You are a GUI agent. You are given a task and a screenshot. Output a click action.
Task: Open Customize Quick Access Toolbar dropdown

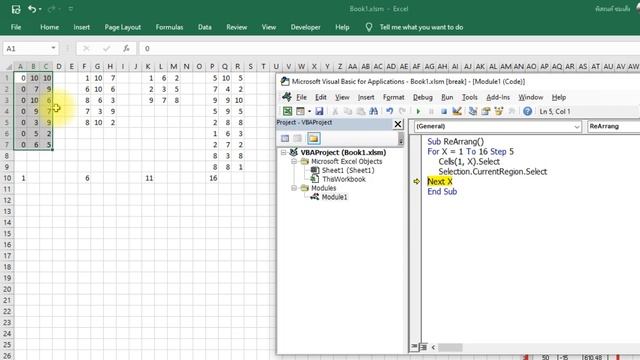(x=71, y=9)
